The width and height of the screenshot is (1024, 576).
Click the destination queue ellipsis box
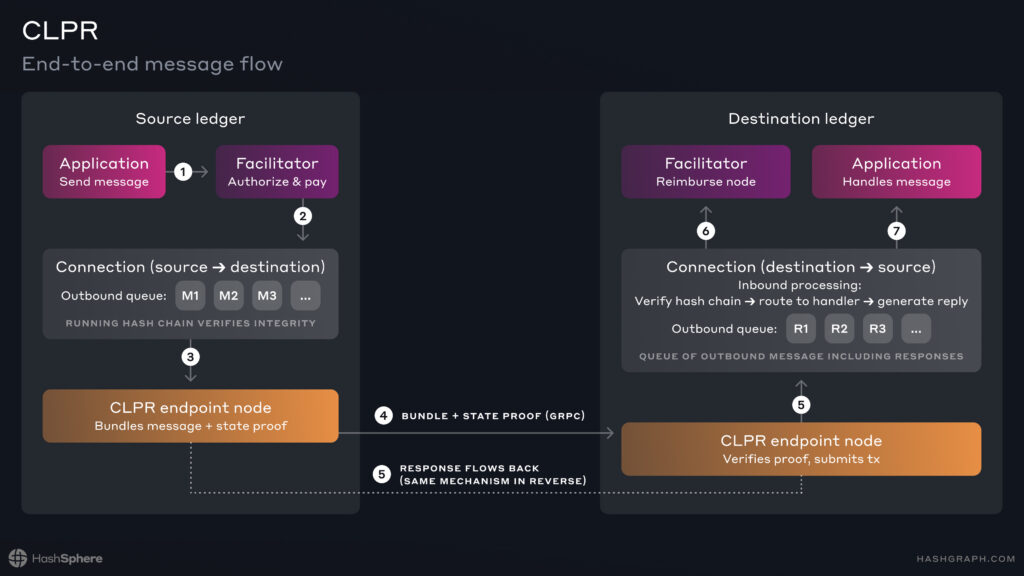coord(916,328)
